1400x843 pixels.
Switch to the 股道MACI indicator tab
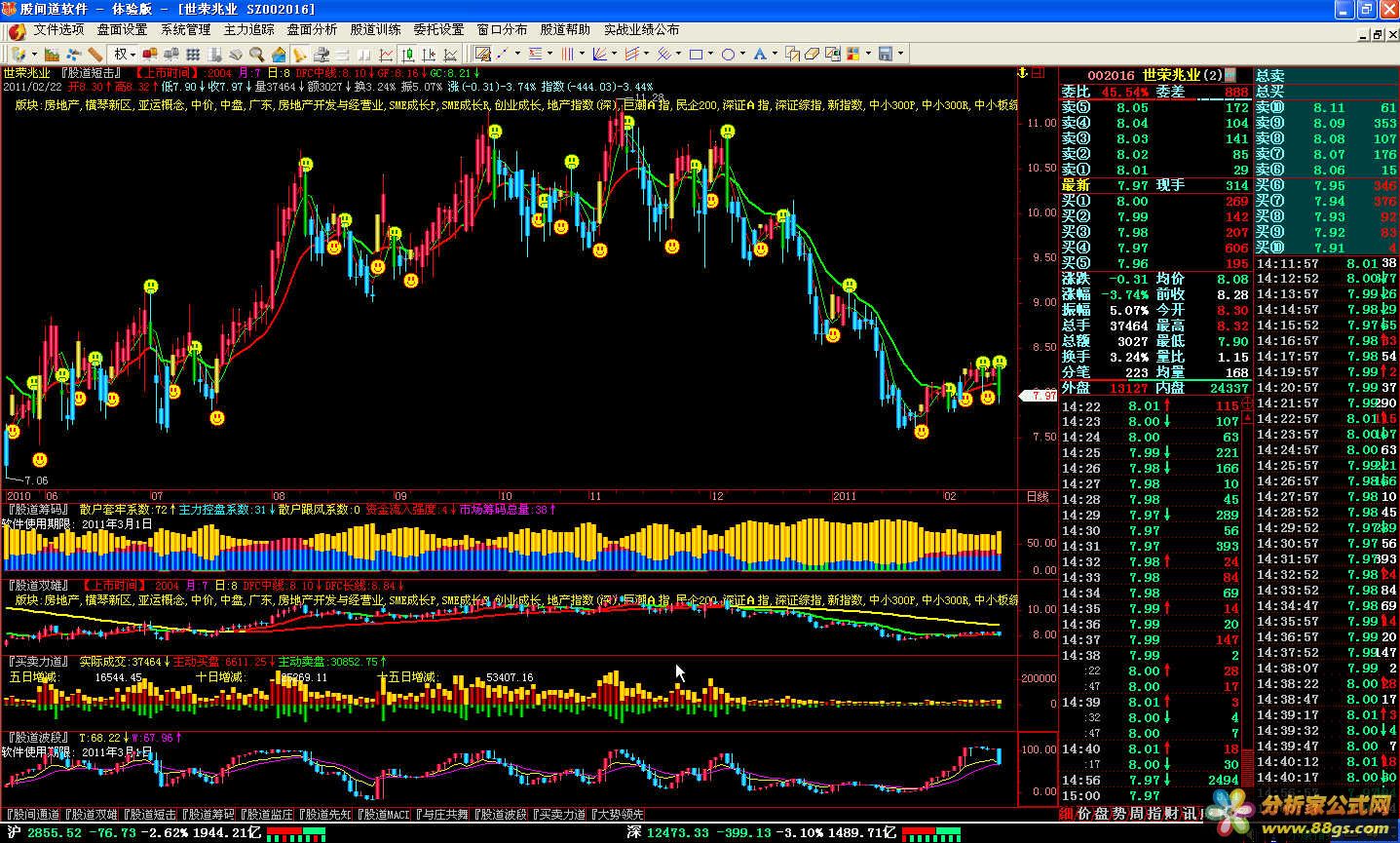(385, 814)
